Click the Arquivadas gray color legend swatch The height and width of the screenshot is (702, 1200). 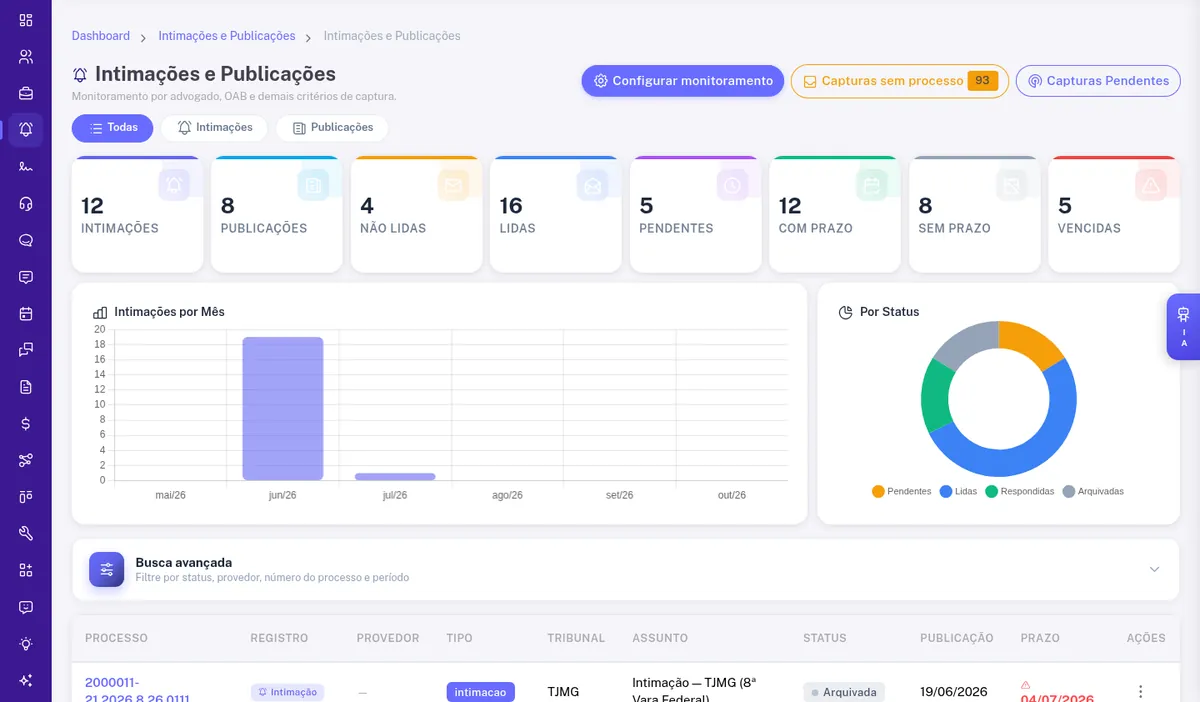[1069, 491]
